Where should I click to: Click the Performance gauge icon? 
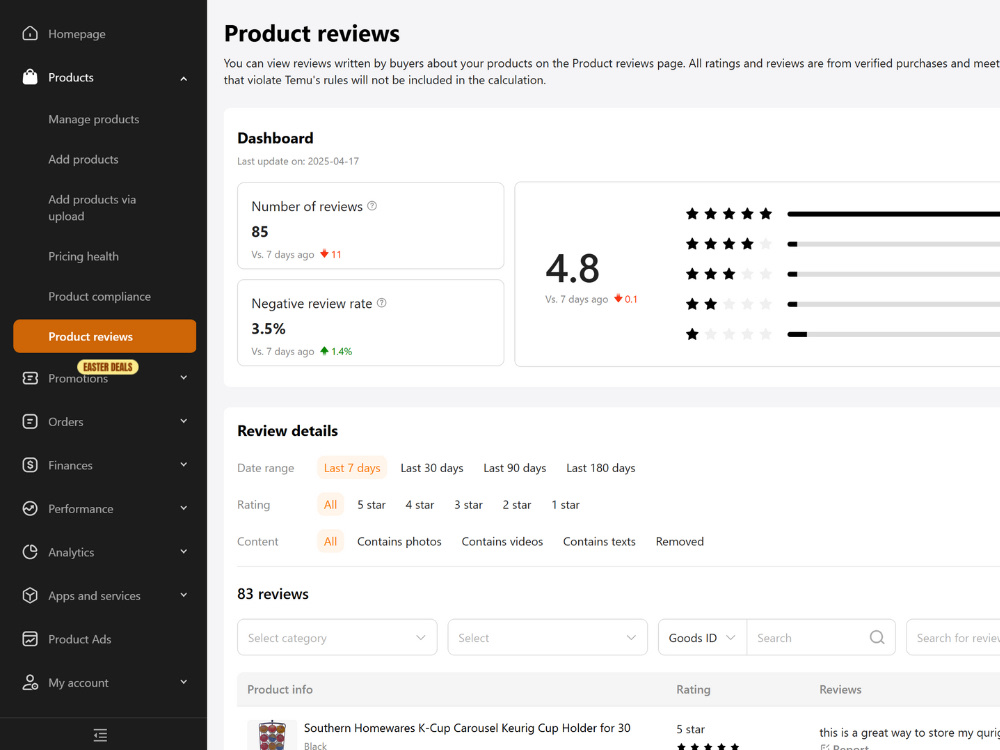coord(30,508)
